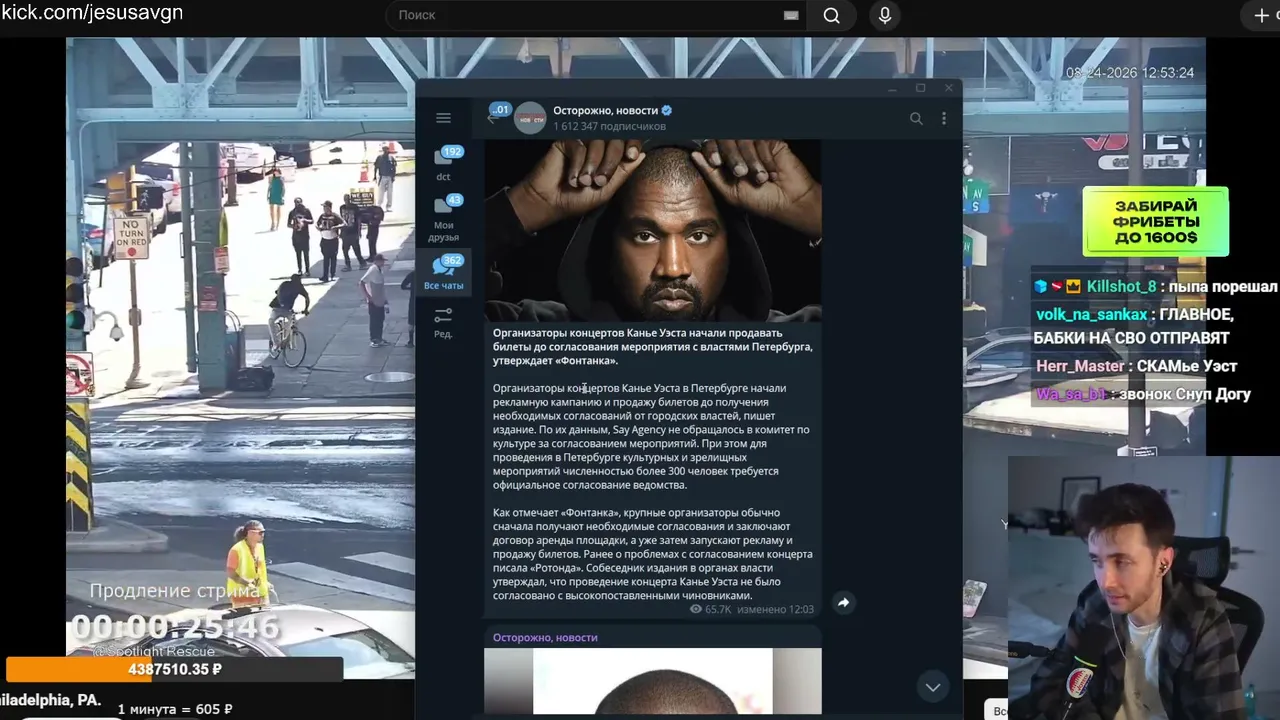The image size is (1280, 720).
Task: Open the next post's Осторожно, новости sender name
Action: (545, 637)
